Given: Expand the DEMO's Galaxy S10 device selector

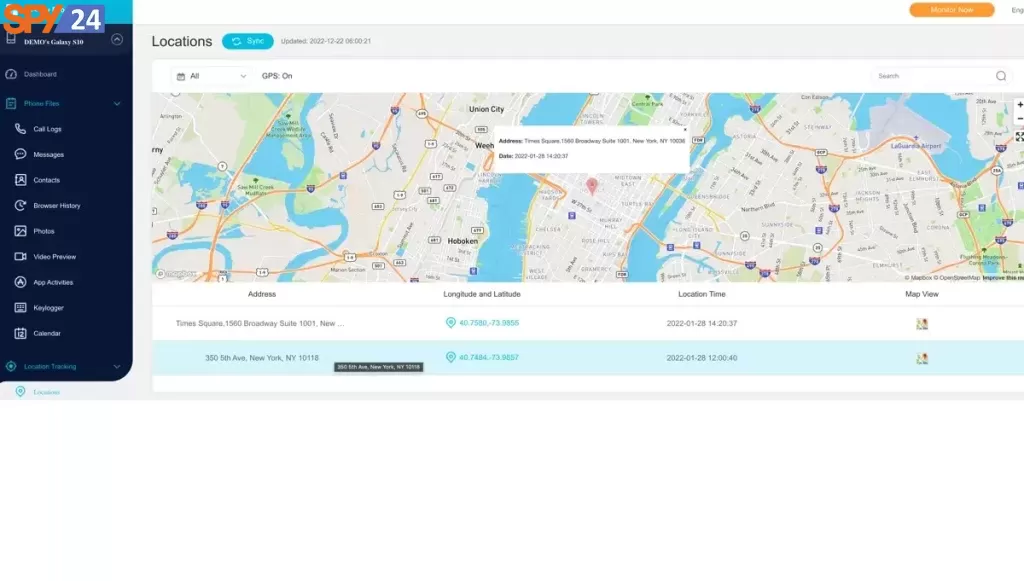Looking at the screenshot, I should tap(117, 39).
